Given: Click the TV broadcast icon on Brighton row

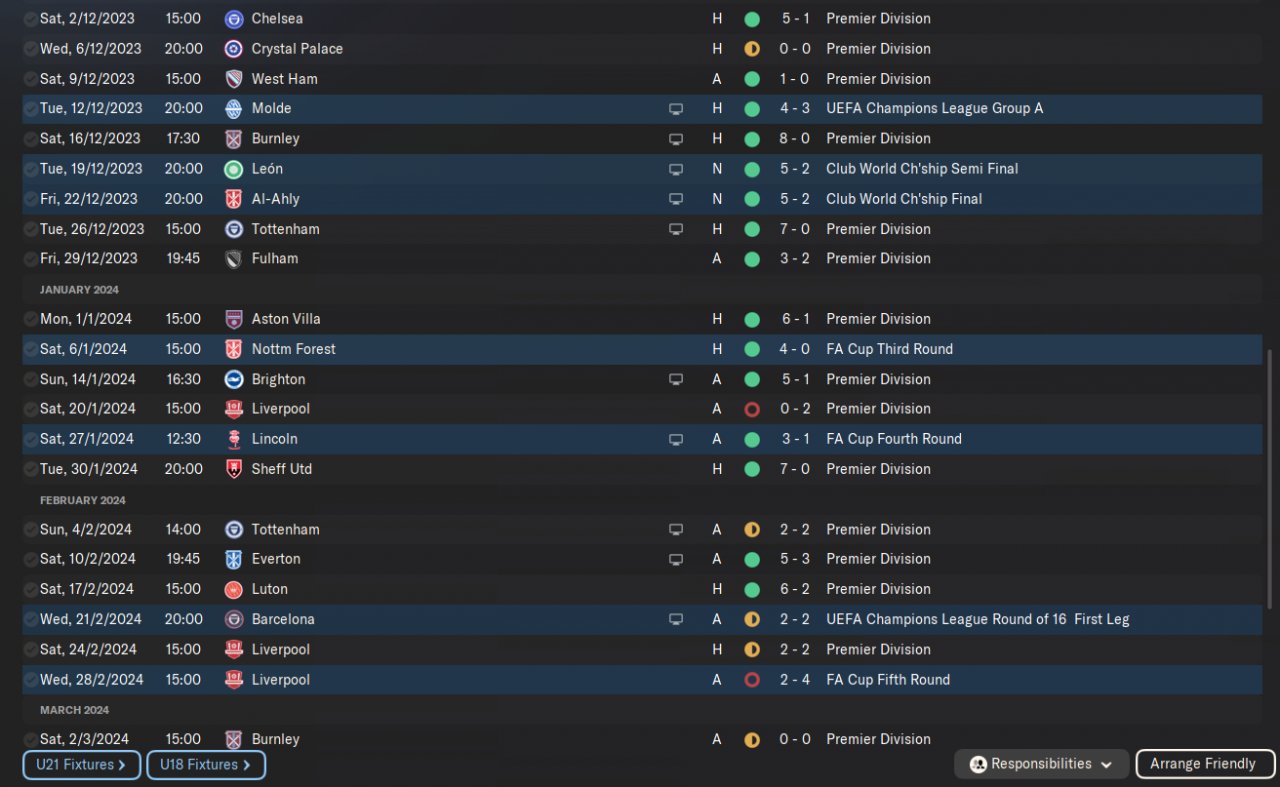Looking at the screenshot, I should click(x=676, y=380).
